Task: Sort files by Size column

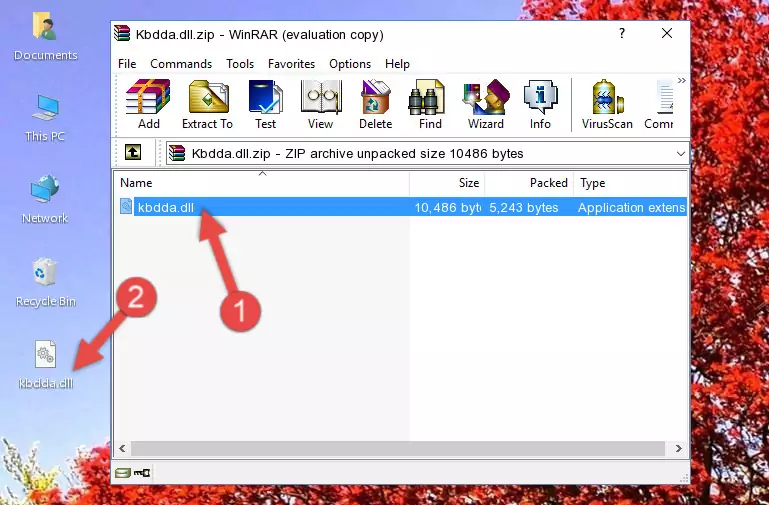Action: click(x=447, y=183)
